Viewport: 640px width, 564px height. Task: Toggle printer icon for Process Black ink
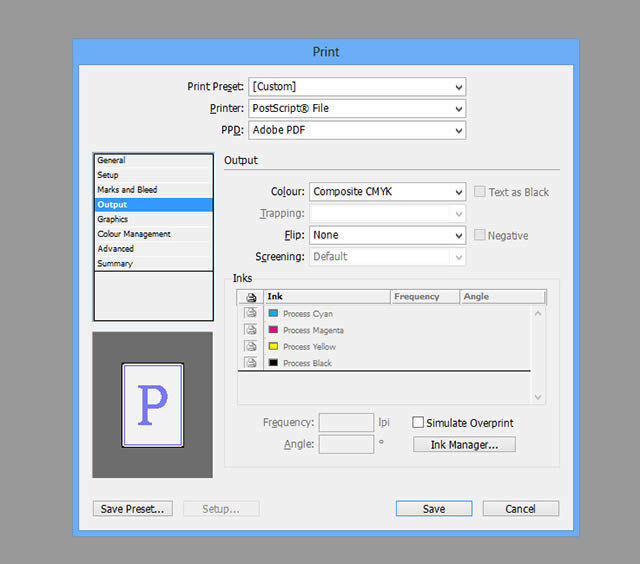(x=250, y=362)
